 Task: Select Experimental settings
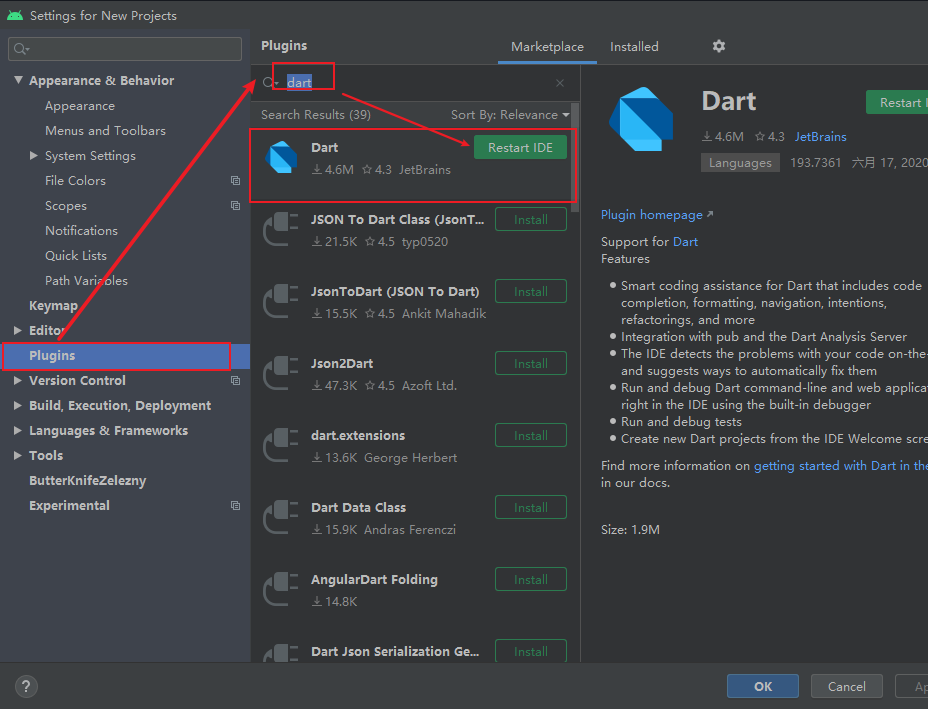[x=69, y=505]
